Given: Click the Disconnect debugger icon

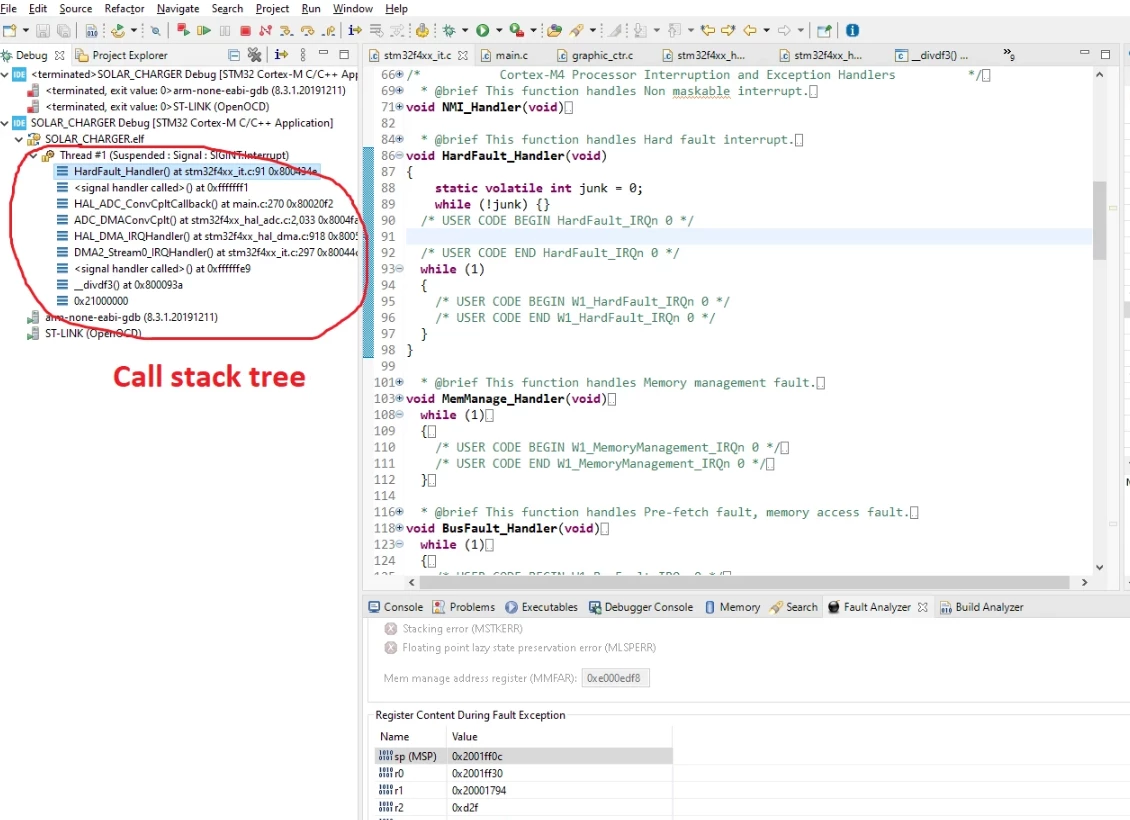Looking at the screenshot, I should 265,30.
